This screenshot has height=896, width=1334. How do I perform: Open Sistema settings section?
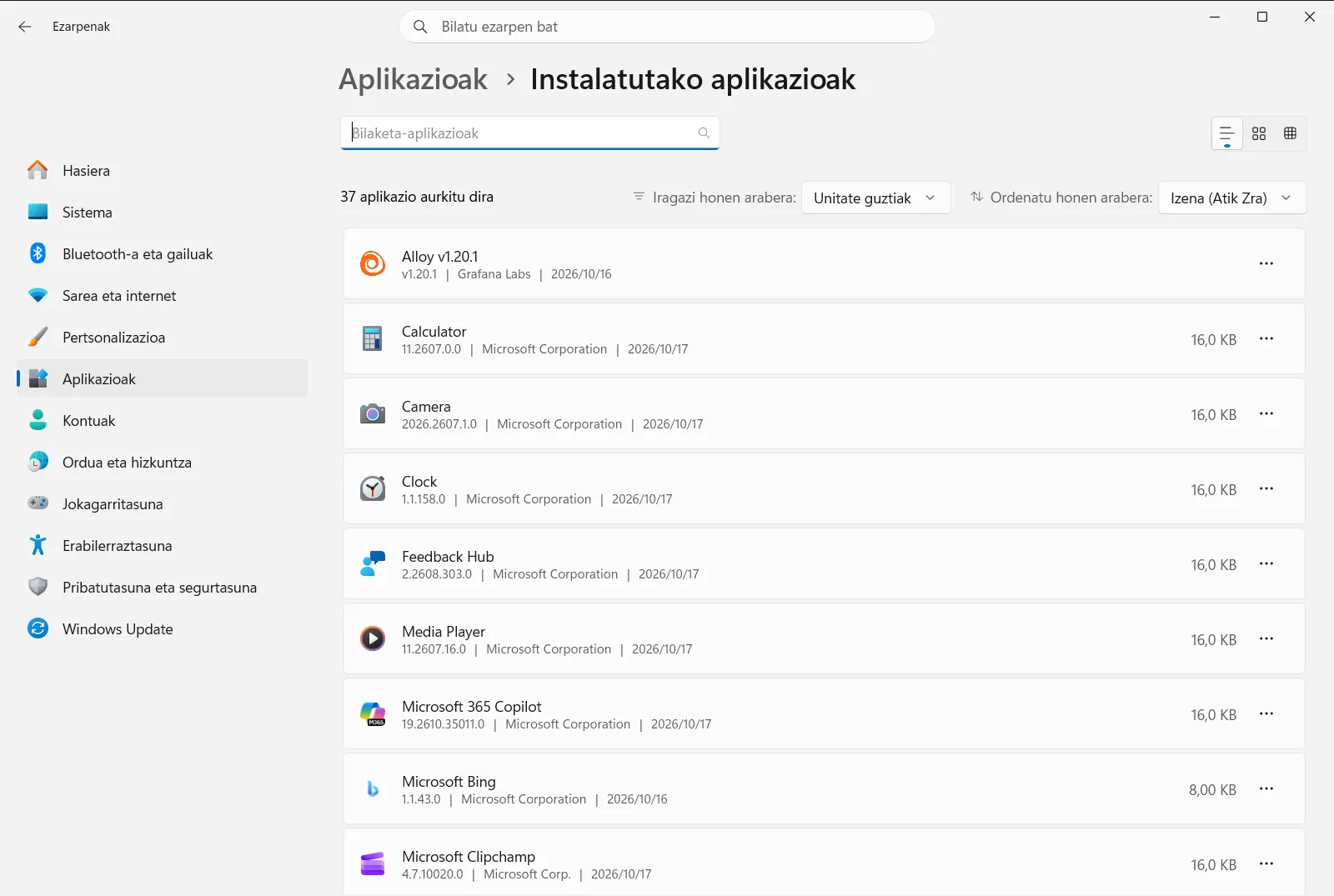(163, 212)
